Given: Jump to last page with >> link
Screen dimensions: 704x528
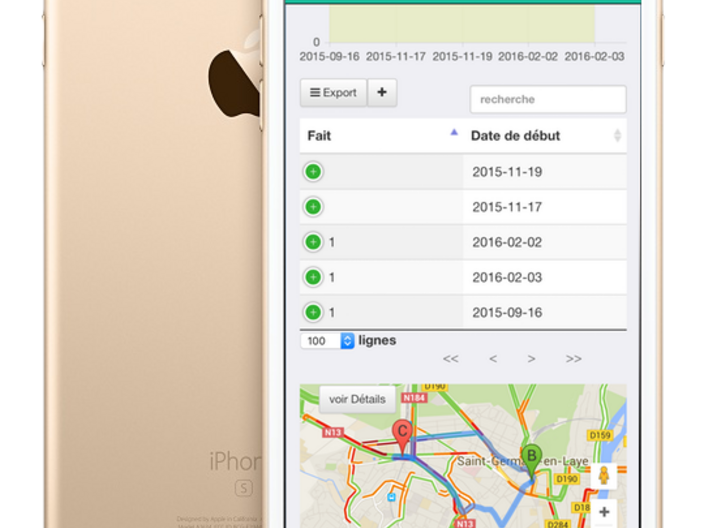Looking at the screenshot, I should pyautogui.click(x=573, y=359).
